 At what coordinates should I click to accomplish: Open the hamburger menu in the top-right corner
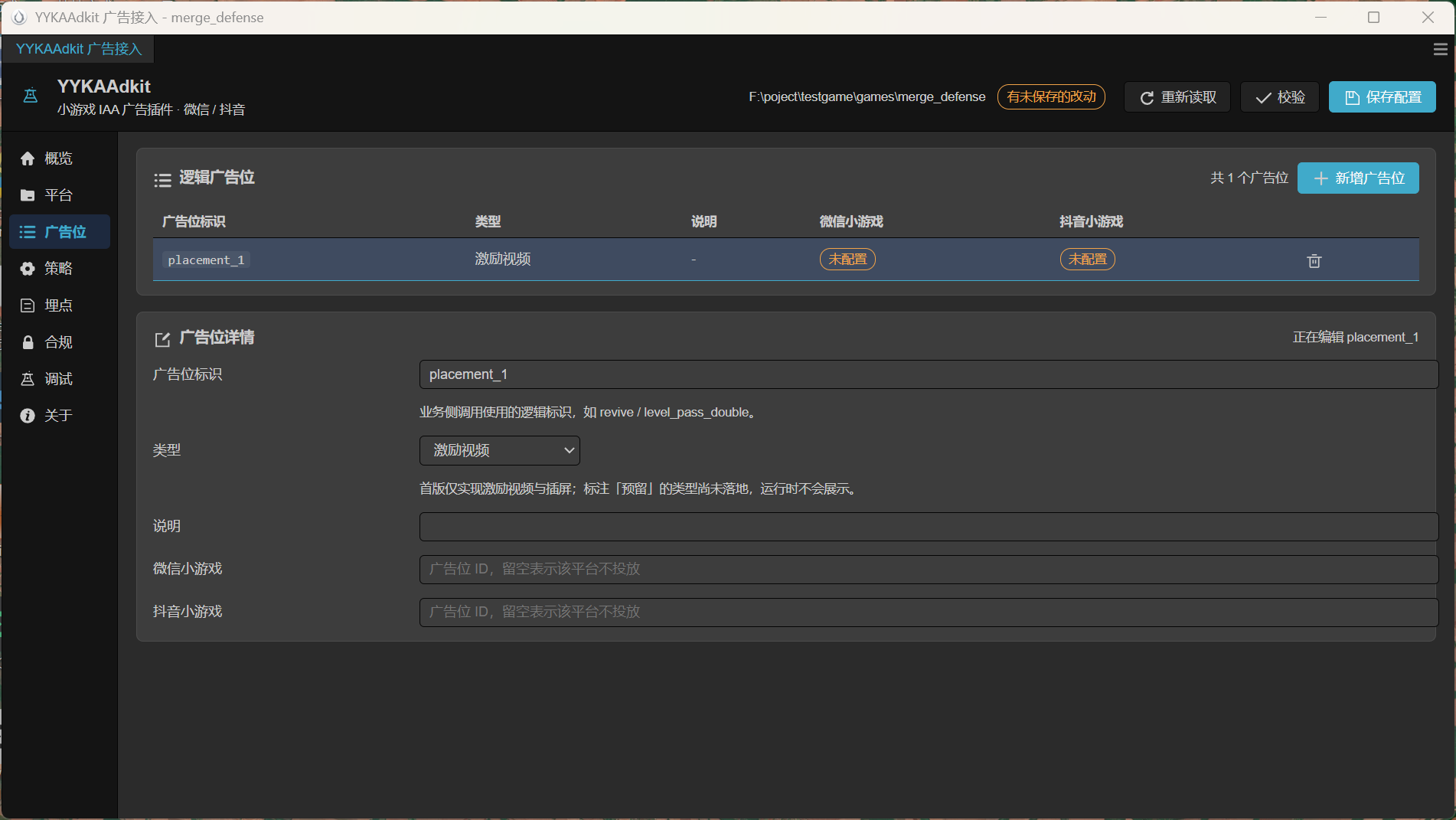pyautogui.click(x=1440, y=49)
